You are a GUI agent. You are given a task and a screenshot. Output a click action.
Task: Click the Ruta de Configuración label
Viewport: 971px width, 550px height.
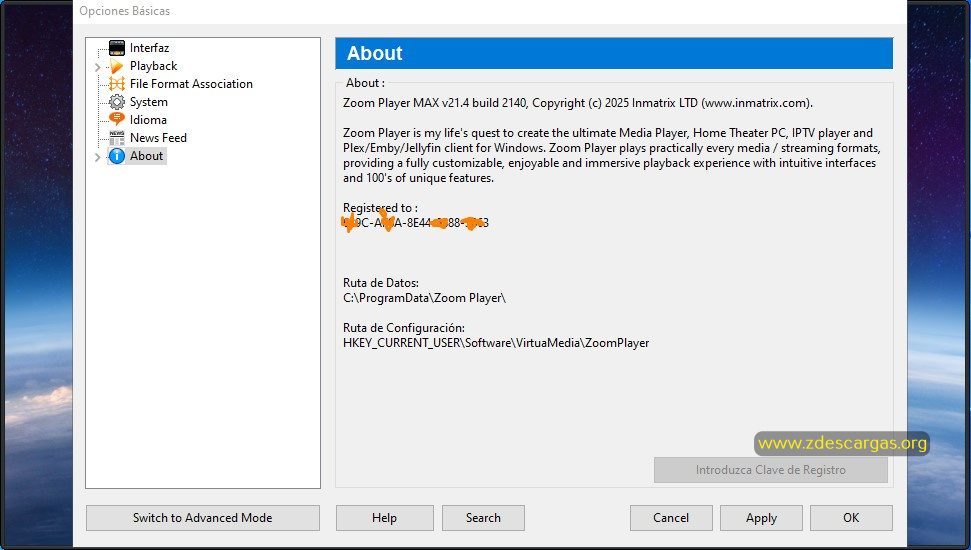(x=404, y=328)
